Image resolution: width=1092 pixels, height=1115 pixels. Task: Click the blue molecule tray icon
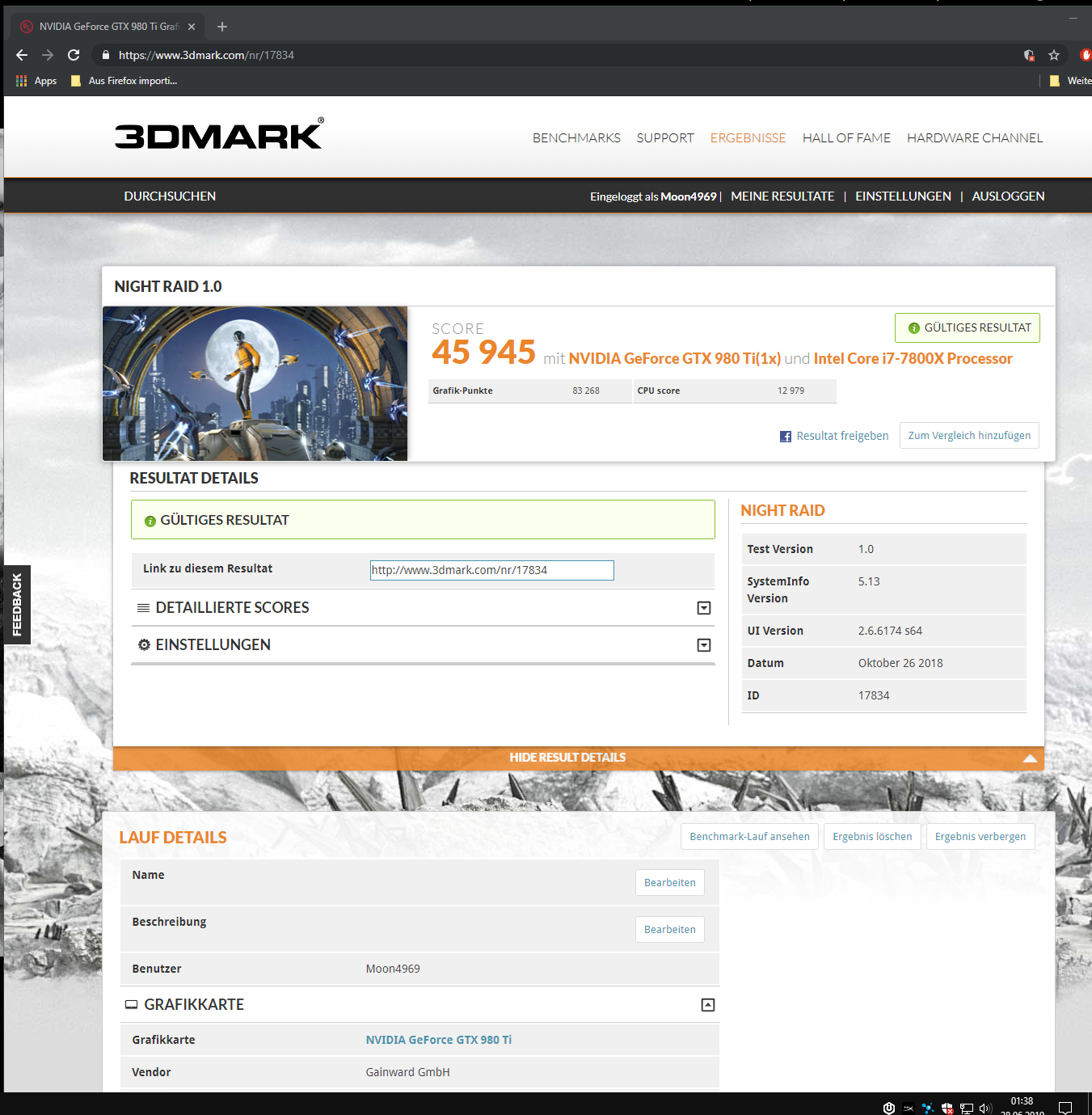[x=928, y=1109]
